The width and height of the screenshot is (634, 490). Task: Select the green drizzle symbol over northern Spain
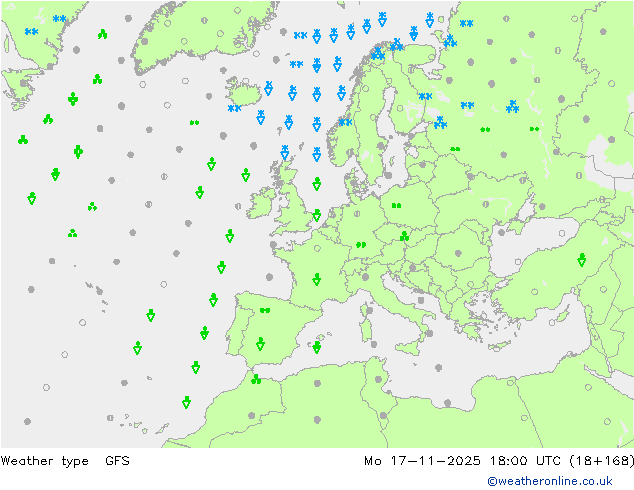tap(265, 310)
